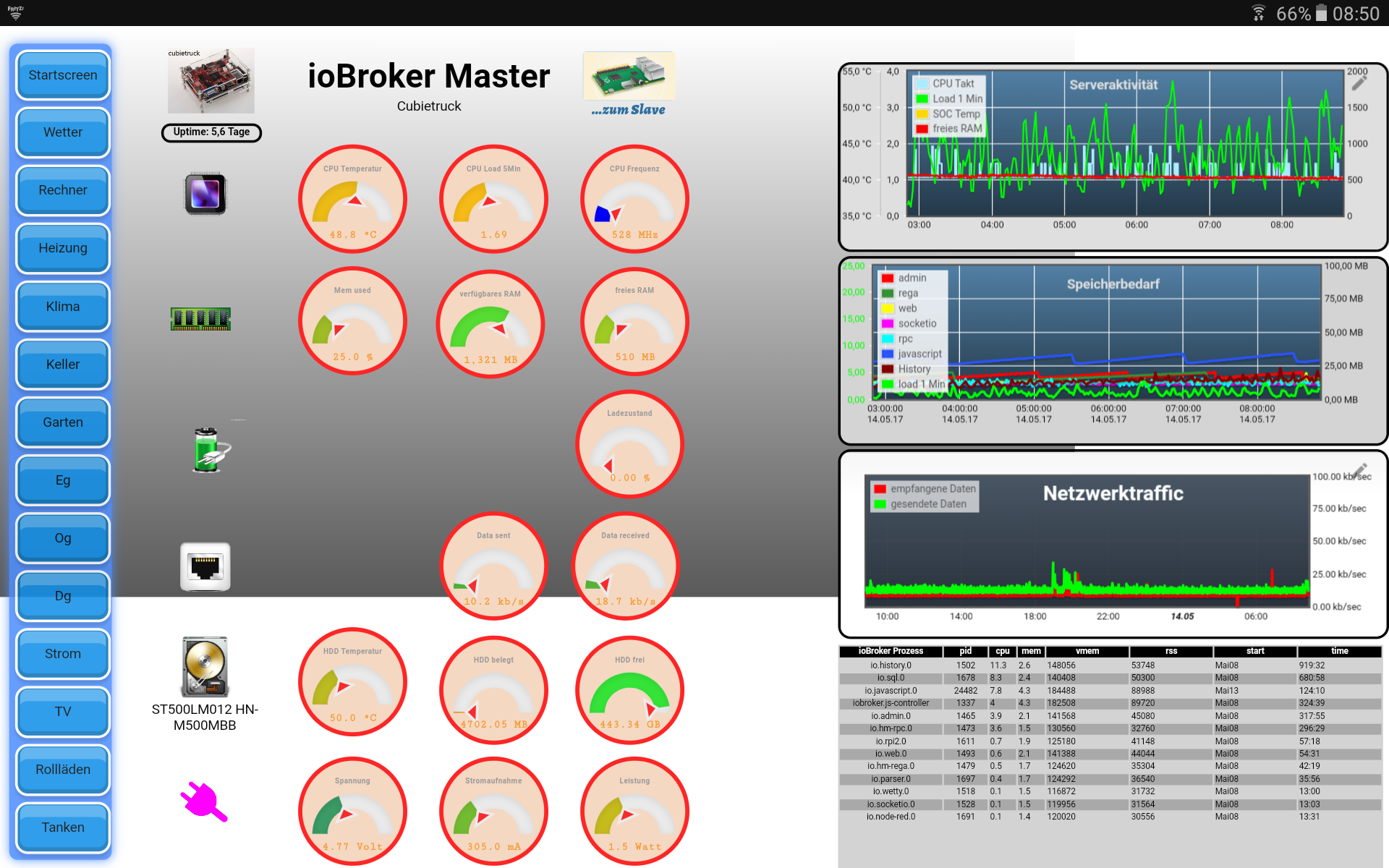Click the magenta power plug icon
Screen dimensions: 1389x868
coord(204,802)
